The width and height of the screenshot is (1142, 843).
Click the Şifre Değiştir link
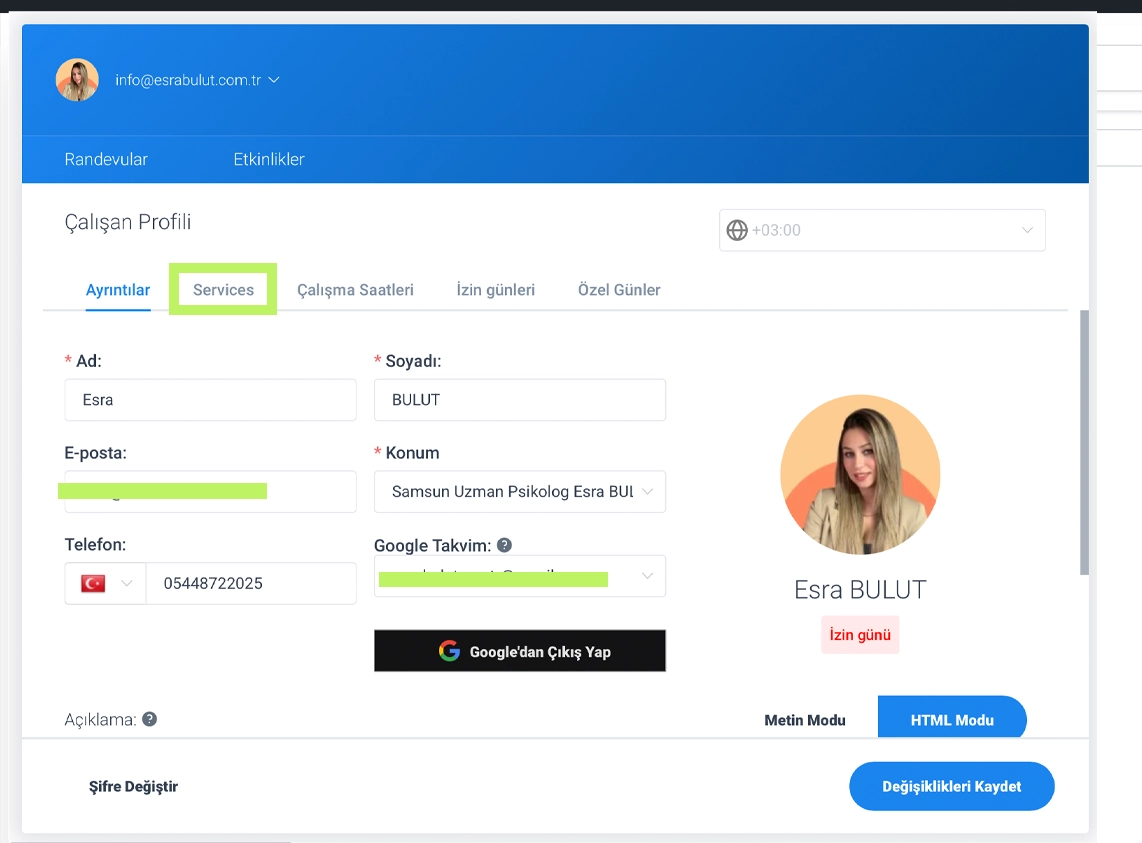[x=133, y=786]
